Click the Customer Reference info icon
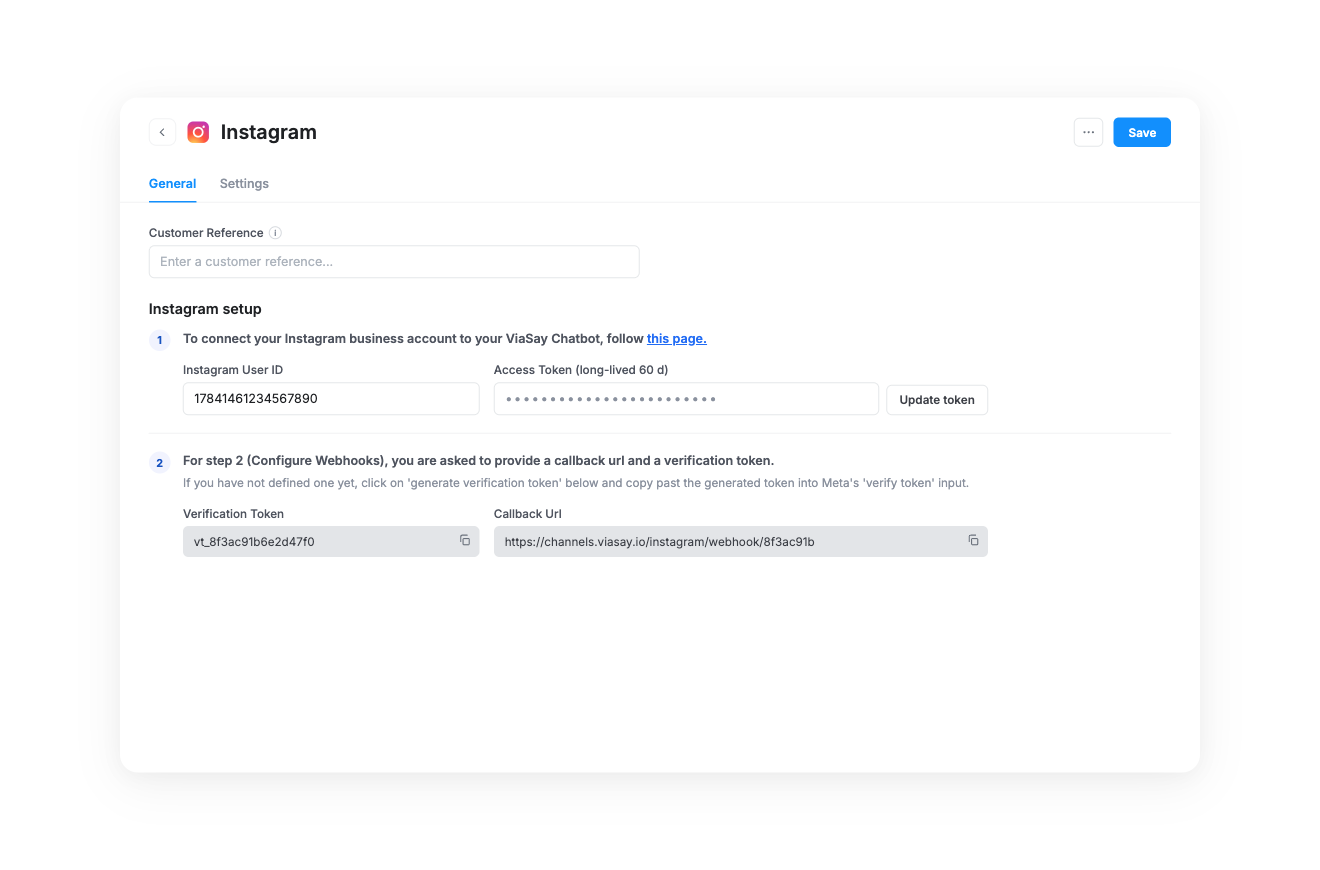 pos(275,233)
